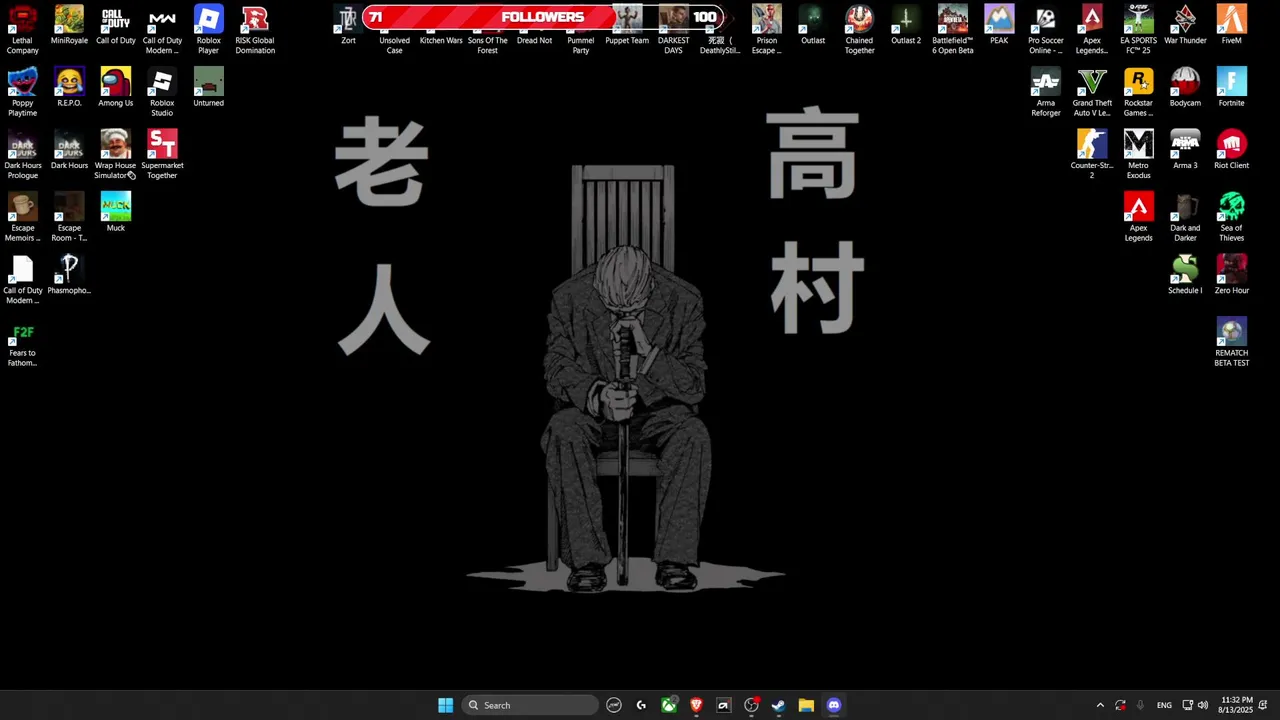Click the taskbar Search box
Screen dimensions: 1280x720
(x=530, y=705)
